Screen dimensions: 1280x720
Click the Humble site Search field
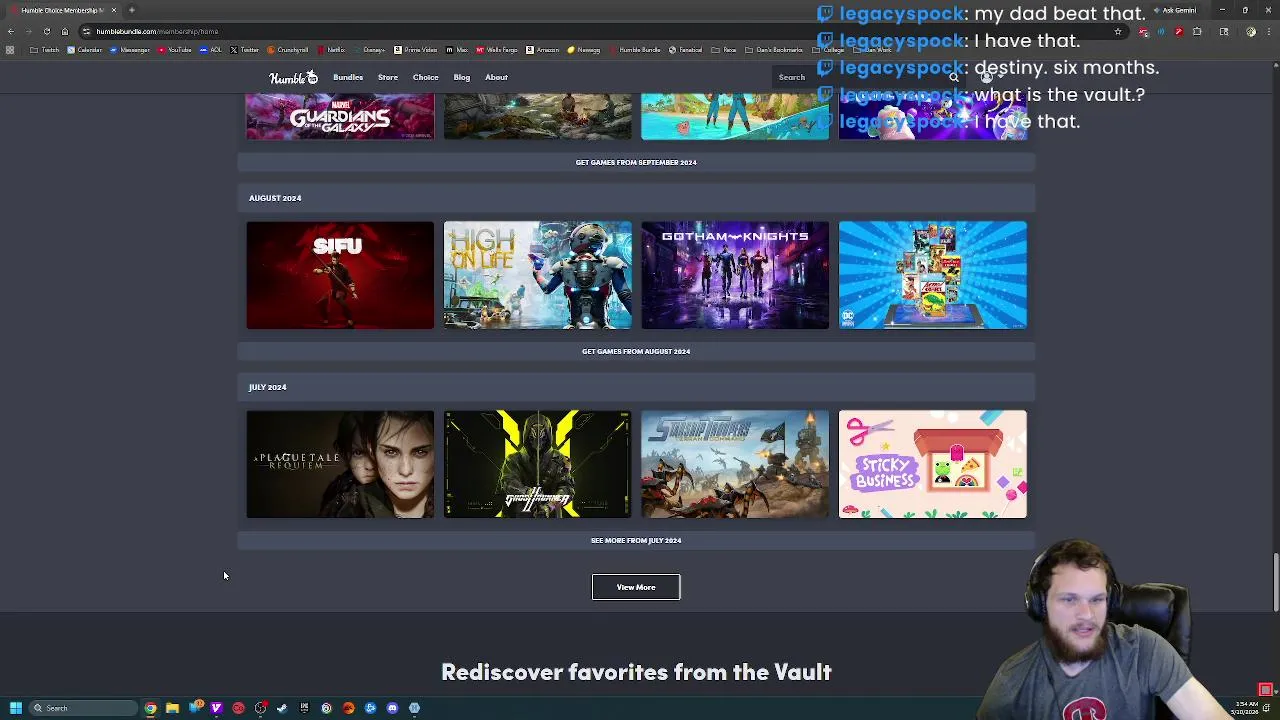point(870,77)
